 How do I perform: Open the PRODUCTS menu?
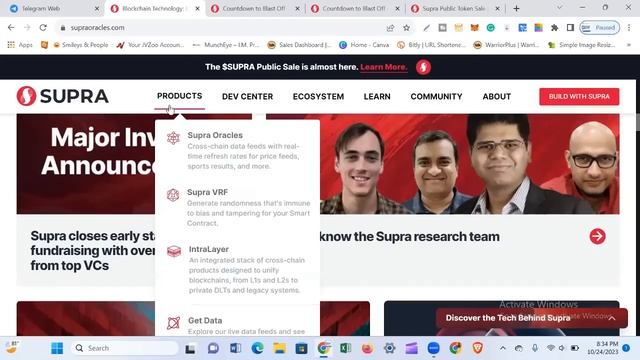[180, 96]
